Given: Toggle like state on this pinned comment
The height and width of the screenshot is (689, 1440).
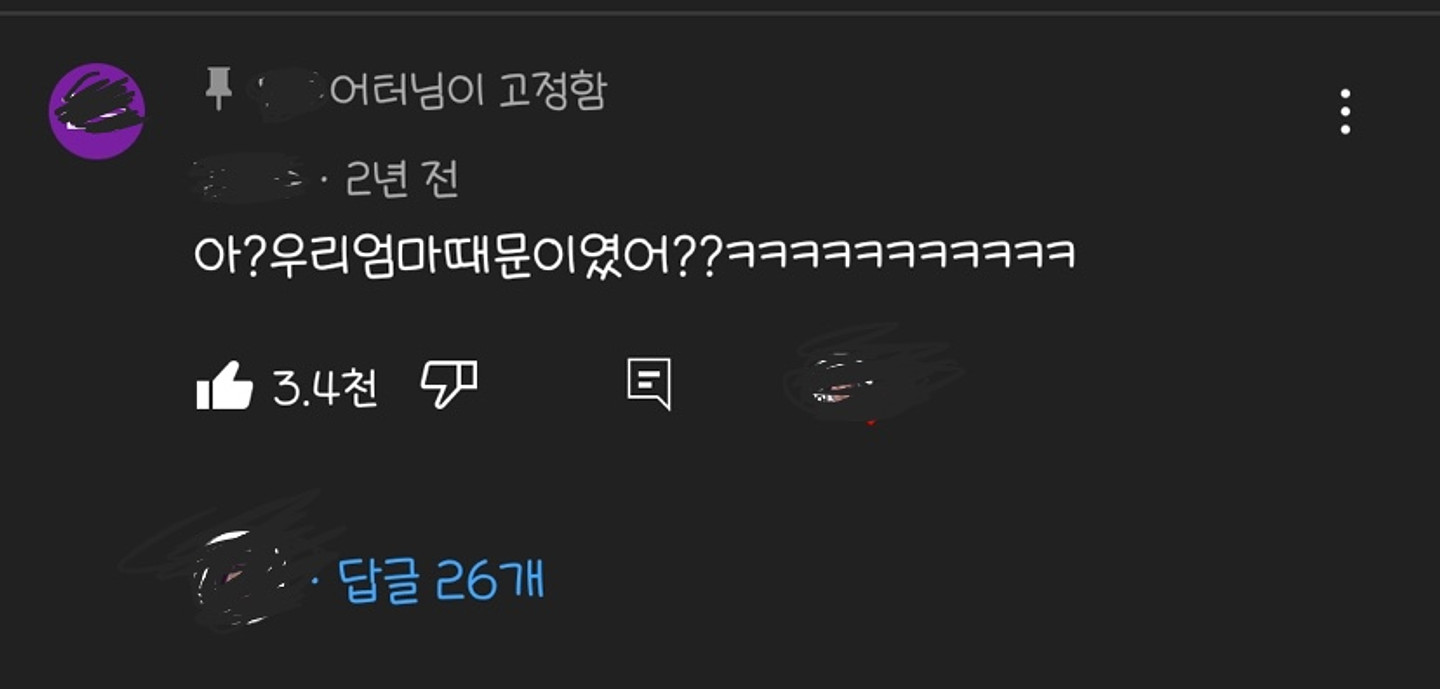Looking at the screenshot, I should click(x=224, y=385).
